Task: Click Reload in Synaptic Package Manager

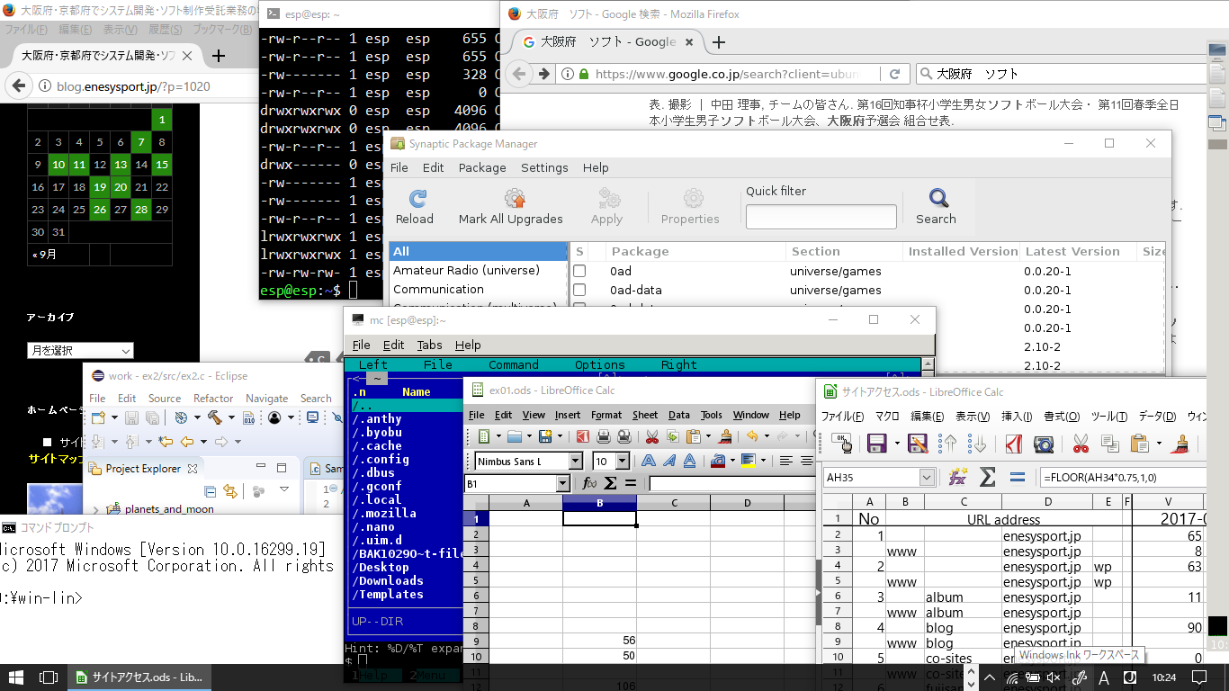Action: 415,207
